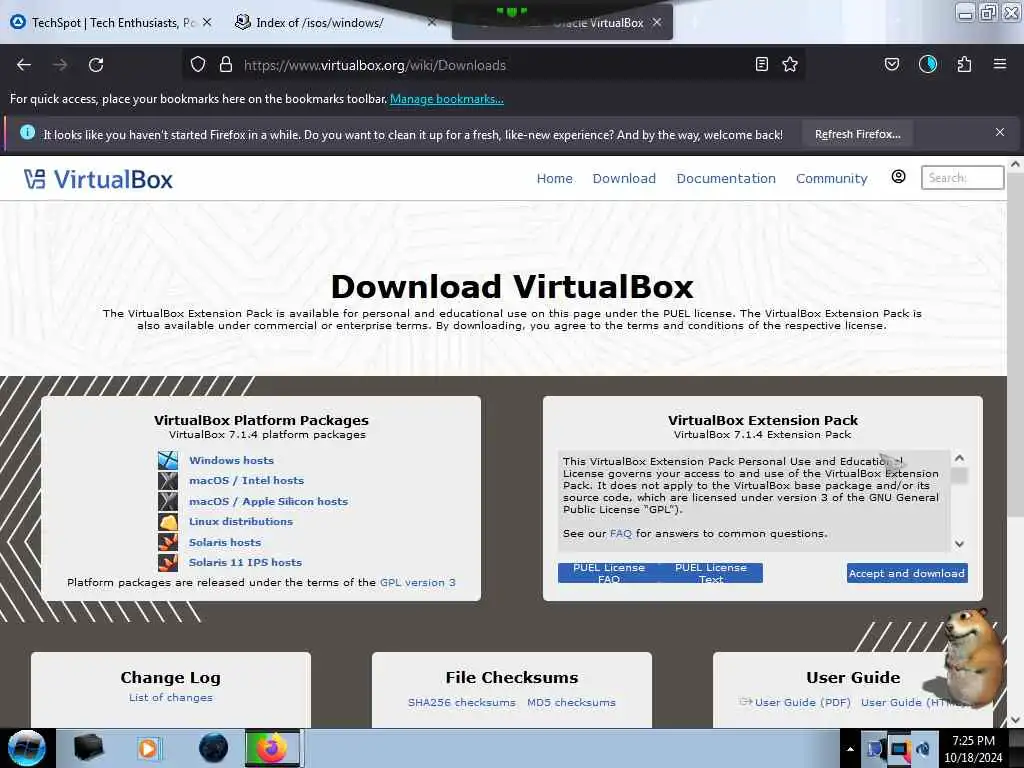Click the info icon in notification bar
1024x768 pixels.
coord(27,133)
